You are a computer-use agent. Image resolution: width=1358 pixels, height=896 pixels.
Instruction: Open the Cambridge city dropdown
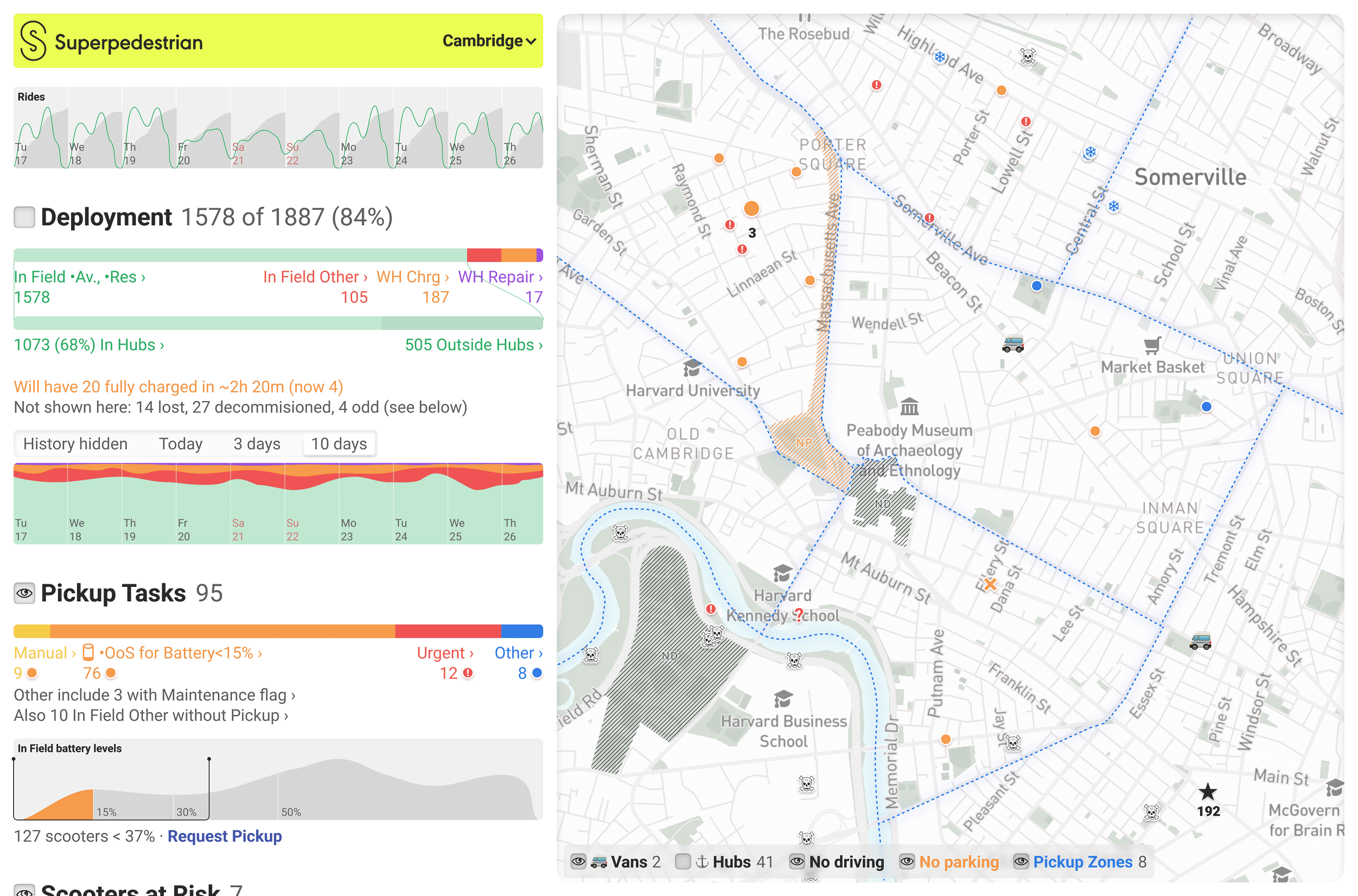[x=489, y=41]
